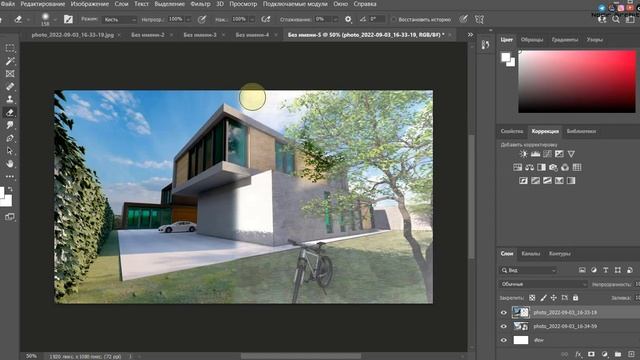Switch to the 'Без имени-2' document tab

pos(148,35)
